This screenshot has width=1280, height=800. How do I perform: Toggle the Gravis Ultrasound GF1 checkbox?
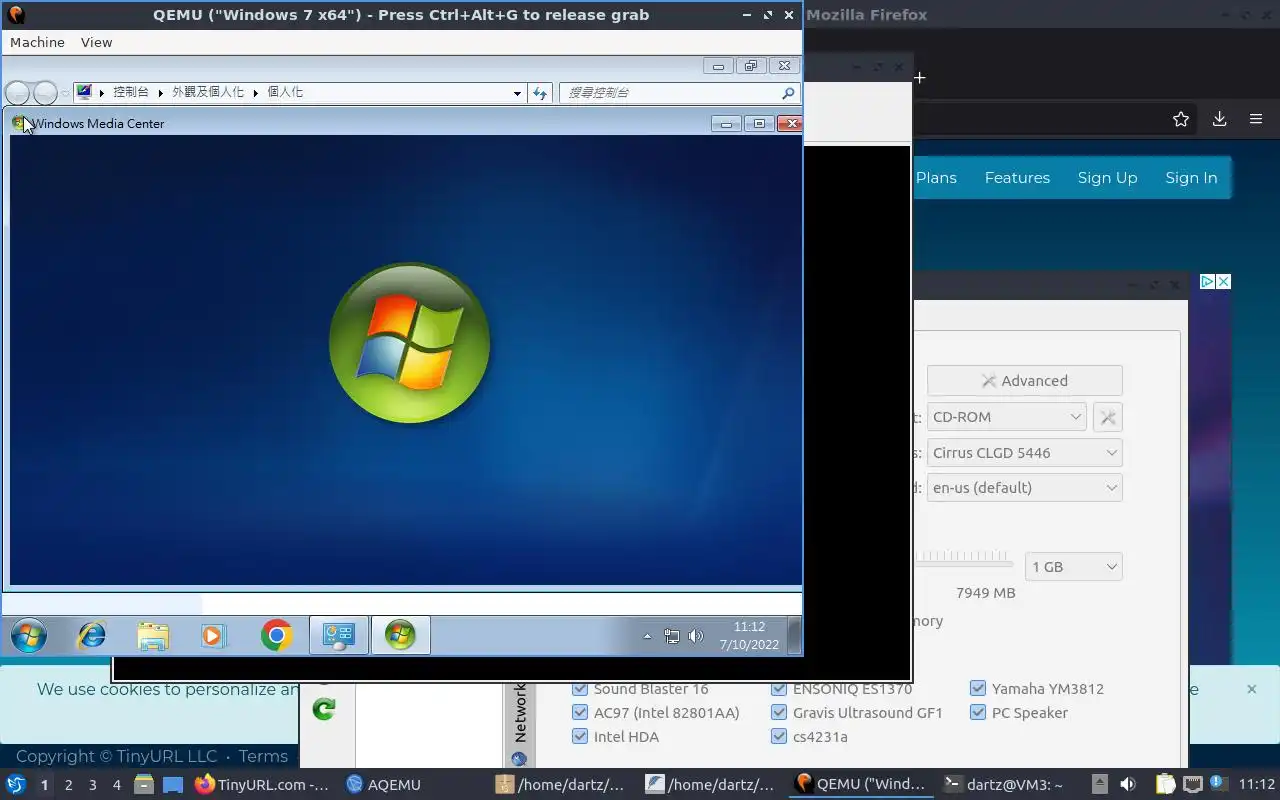pos(779,712)
